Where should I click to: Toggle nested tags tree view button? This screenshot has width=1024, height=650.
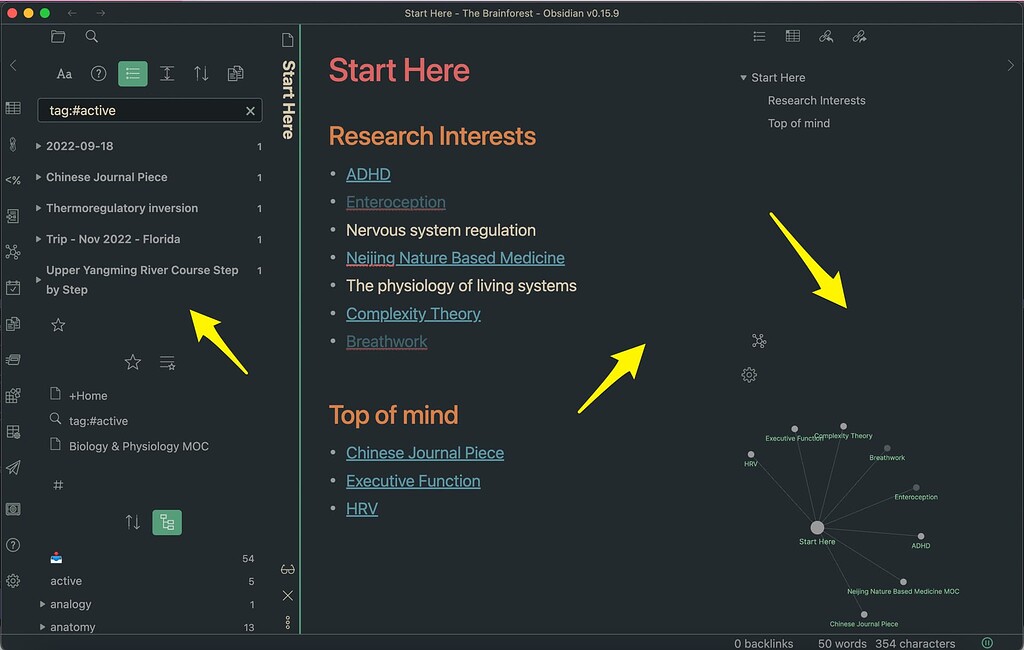pyautogui.click(x=167, y=522)
